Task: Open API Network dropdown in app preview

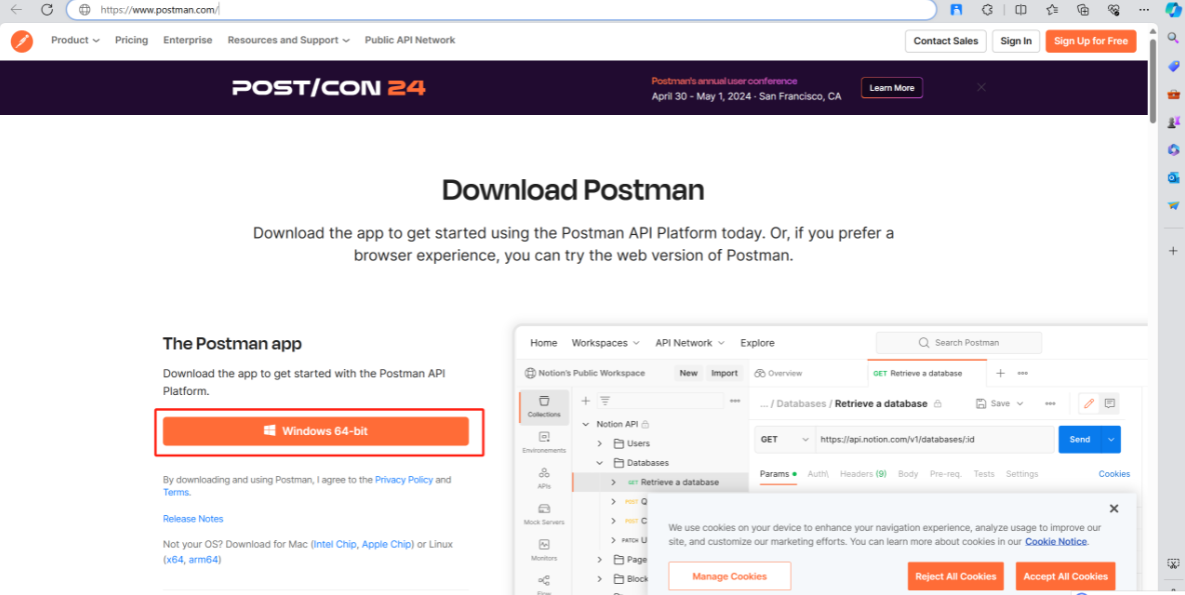Action: pos(690,342)
